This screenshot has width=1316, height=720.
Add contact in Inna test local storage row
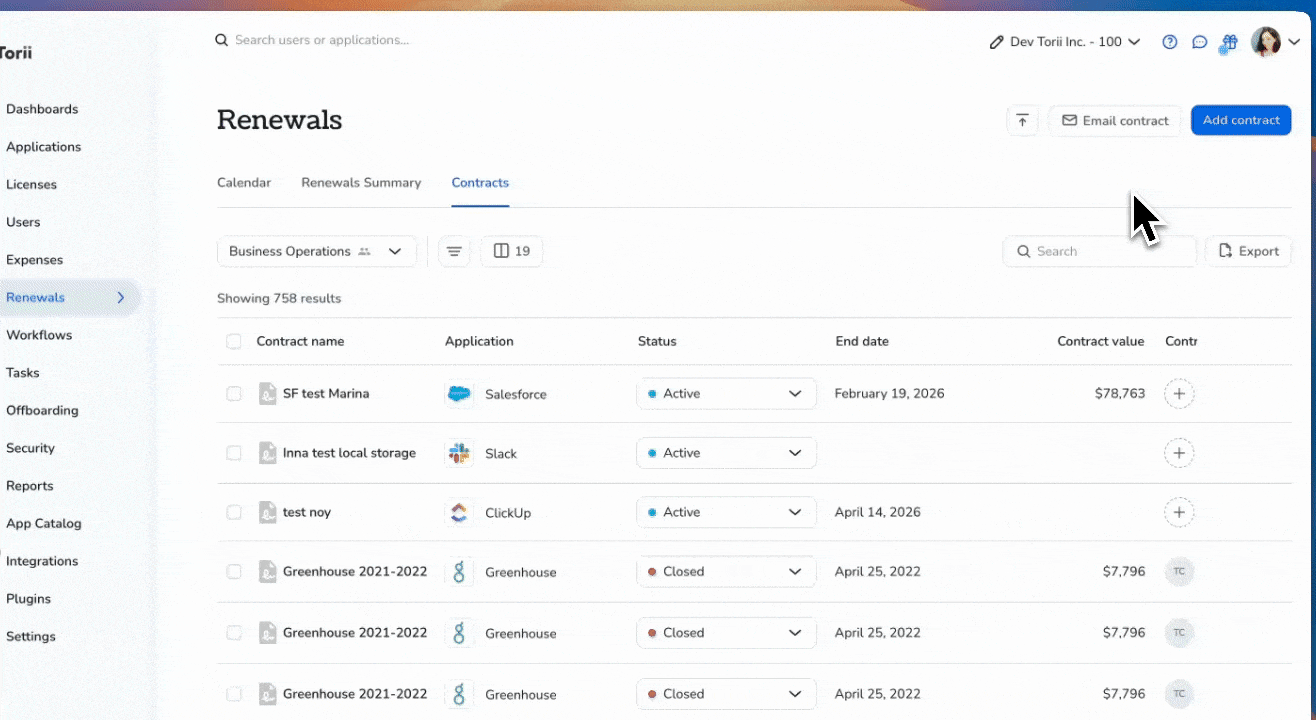(x=1179, y=453)
